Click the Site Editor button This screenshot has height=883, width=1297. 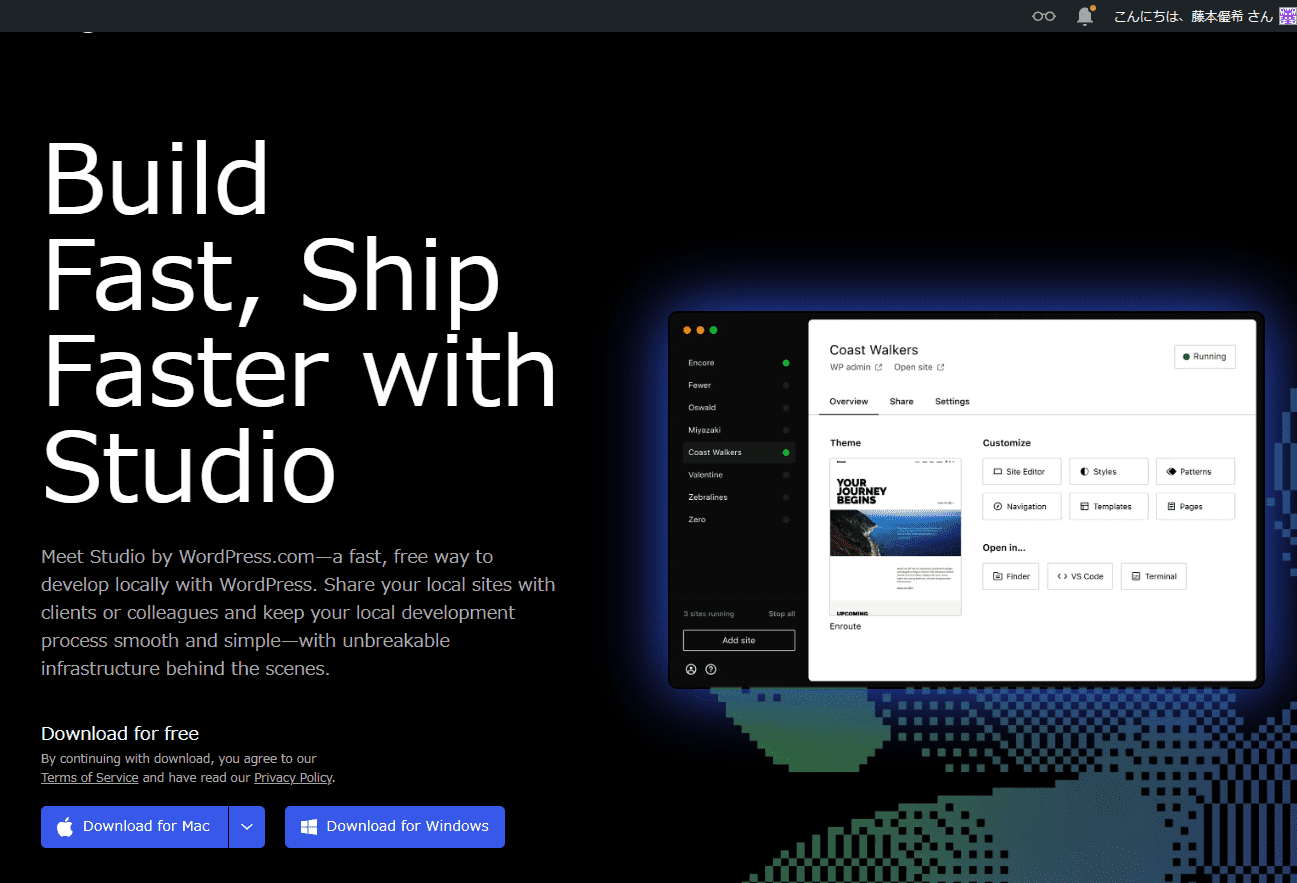click(1021, 472)
